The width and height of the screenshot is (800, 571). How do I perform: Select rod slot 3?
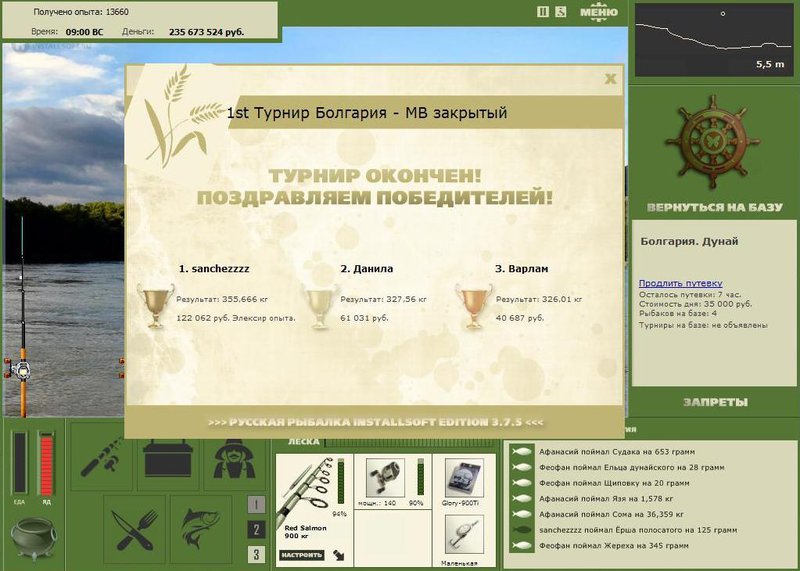[256, 554]
